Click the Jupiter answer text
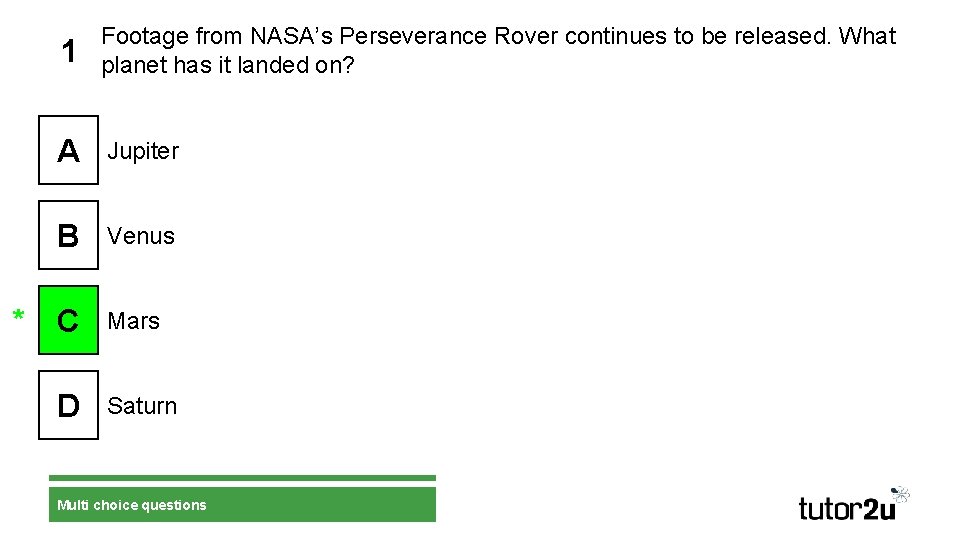The width and height of the screenshot is (960, 540). pyautogui.click(x=143, y=151)
